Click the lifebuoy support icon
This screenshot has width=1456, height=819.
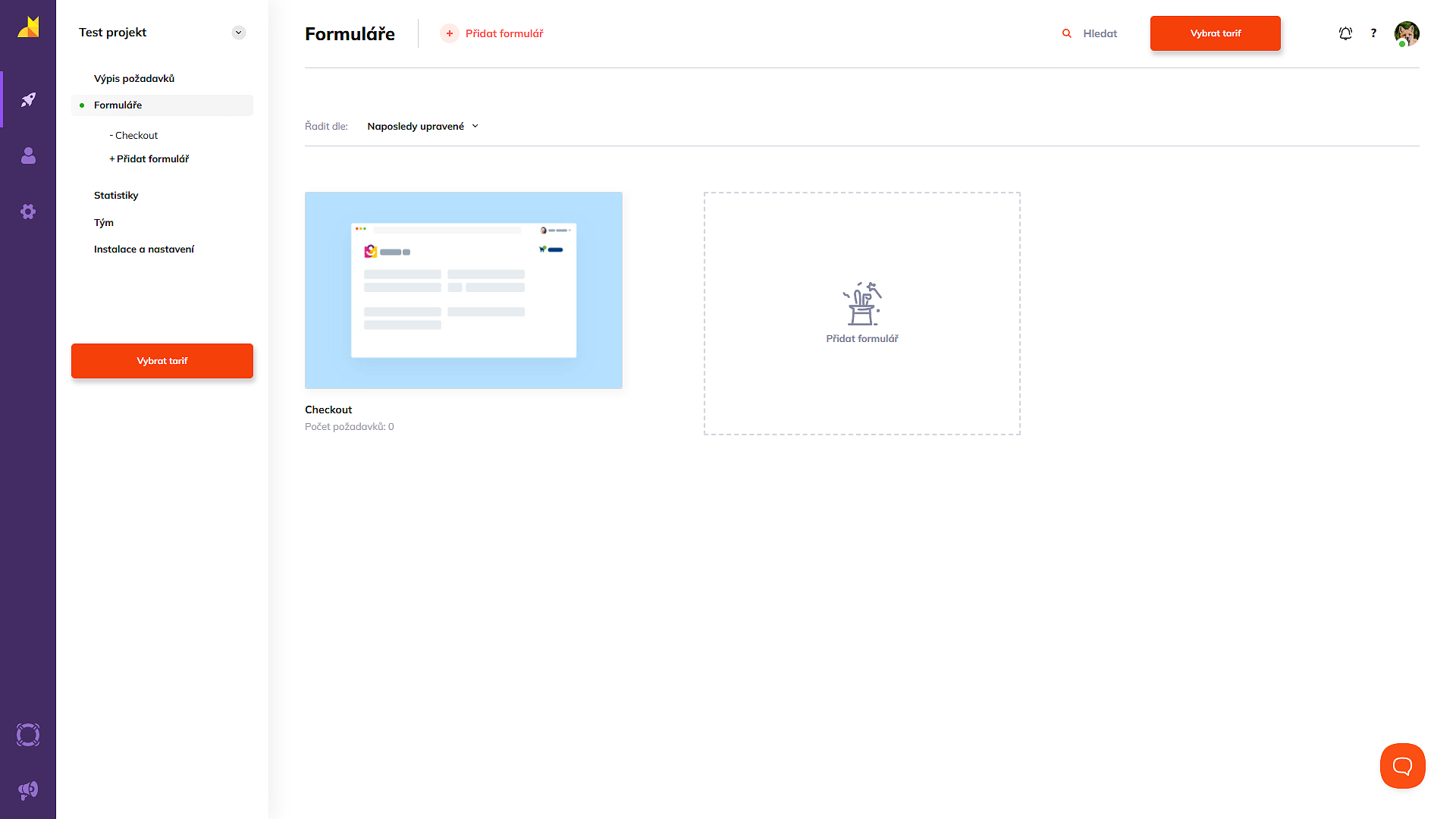28,735
